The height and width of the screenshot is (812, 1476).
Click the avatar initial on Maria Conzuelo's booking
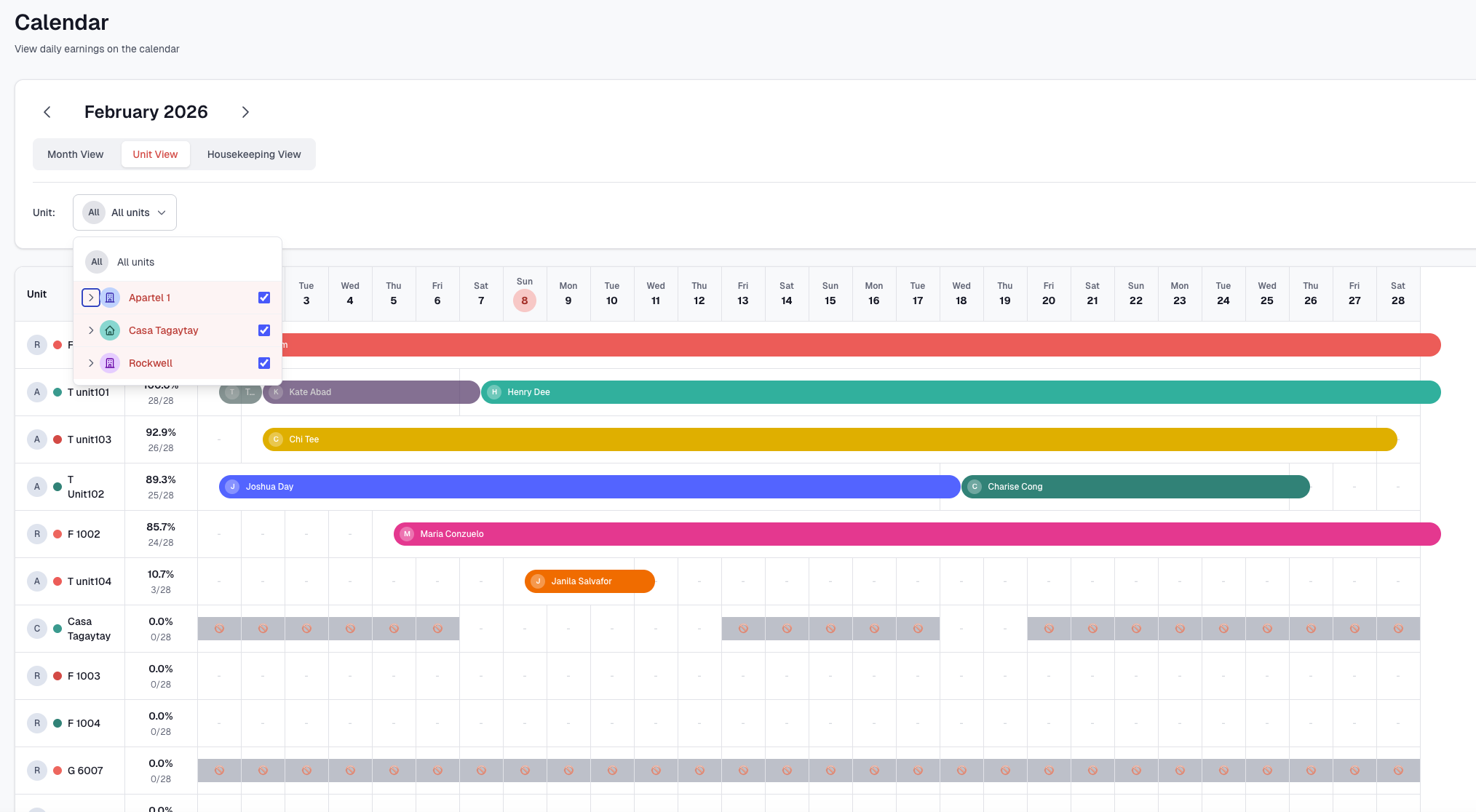point(406,533)
